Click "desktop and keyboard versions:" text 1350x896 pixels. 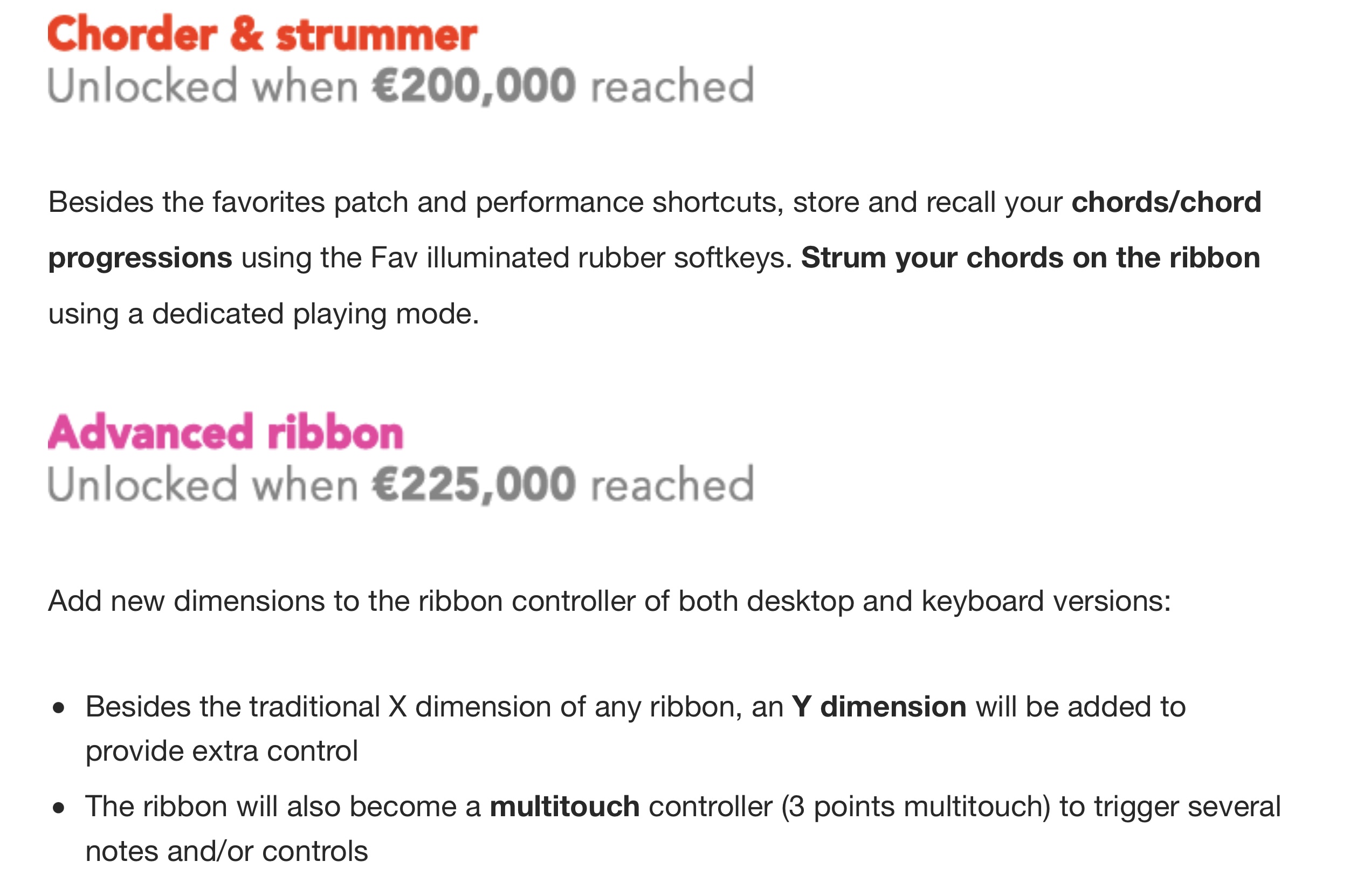coord(959,601)
